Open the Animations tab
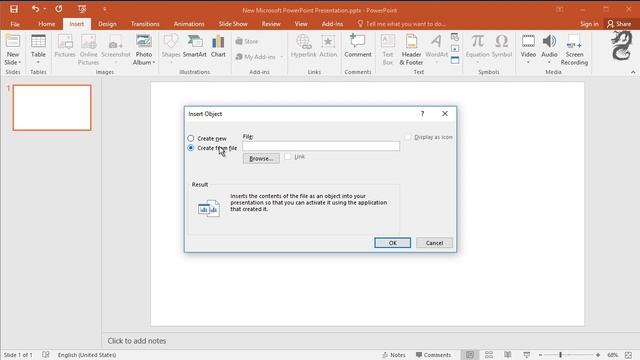This screenshot has height=360, width=640. [189, 24]
